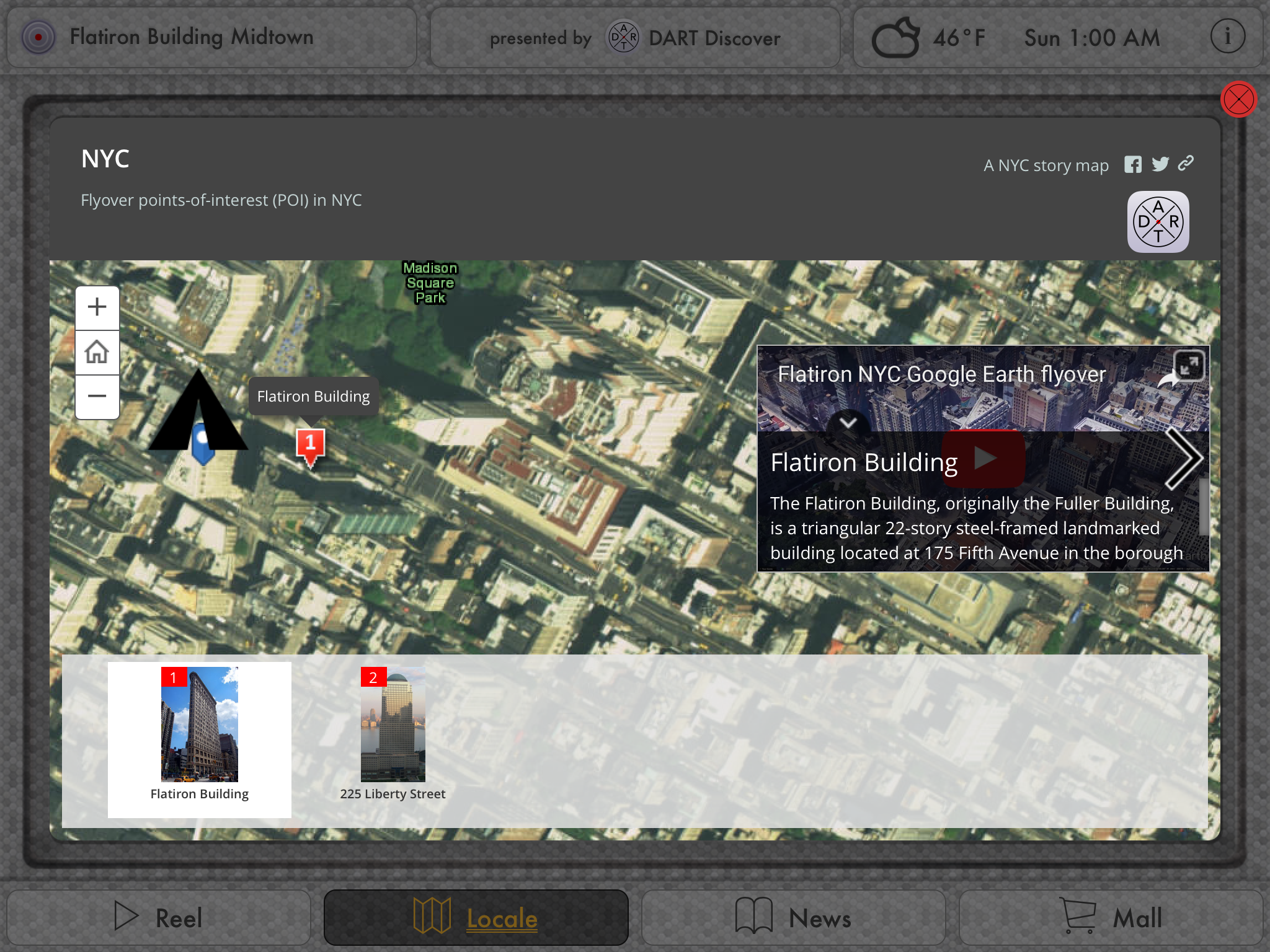Reset map to home extent
Screen dimensions: 1270x952
pos(97,352)
